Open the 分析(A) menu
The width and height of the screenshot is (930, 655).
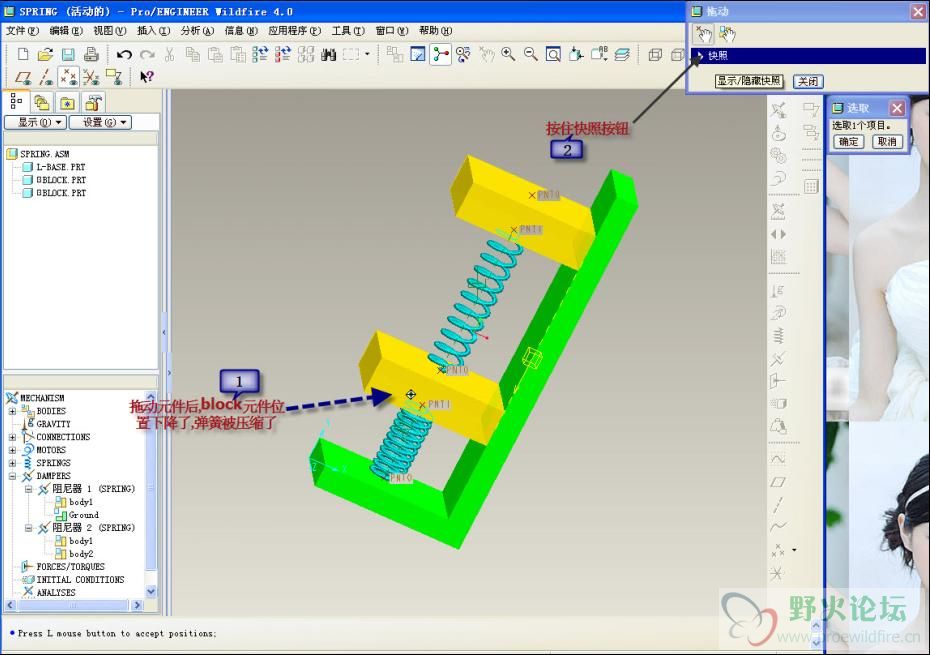coord(197,31)
